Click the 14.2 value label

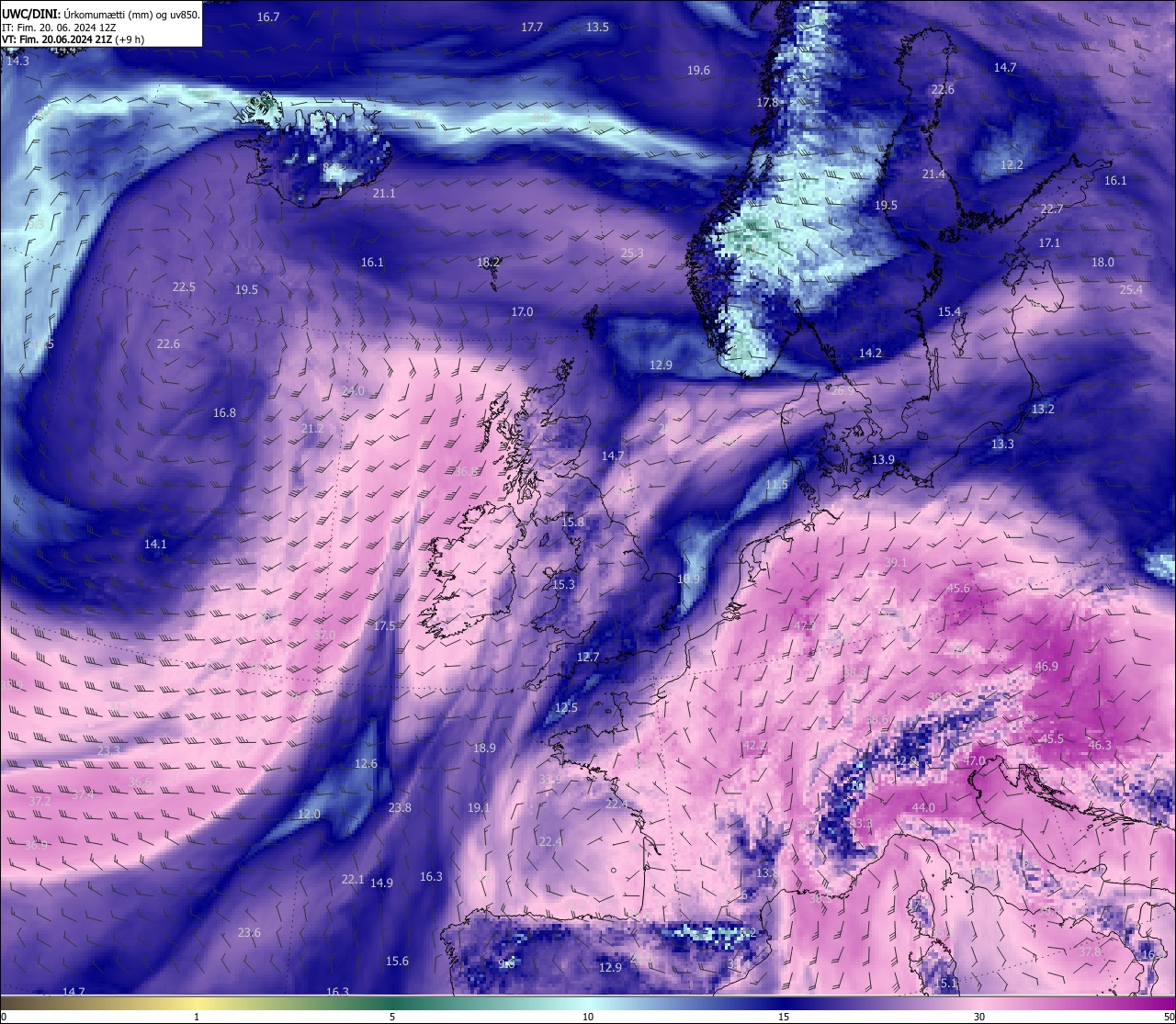point(870,354)
